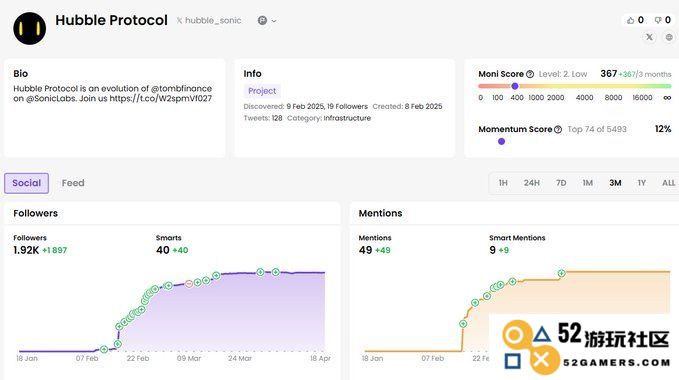This screenshot has width=679, height=380.
Task: Click the red minus marker on Followers chart
Action: pos(189,284)
